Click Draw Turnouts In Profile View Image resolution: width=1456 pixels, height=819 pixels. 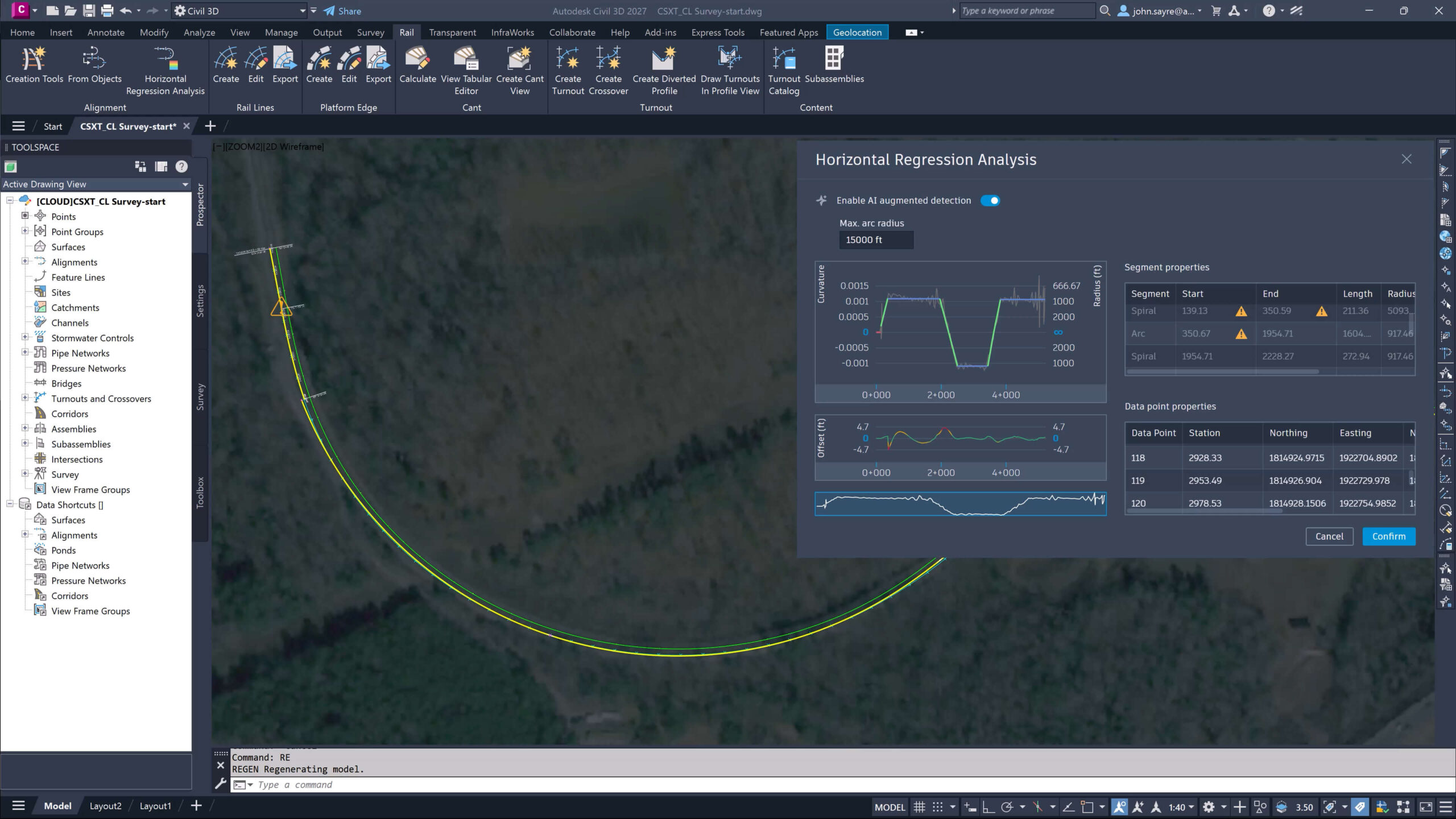pyautogui.click(x=730, y=71)
